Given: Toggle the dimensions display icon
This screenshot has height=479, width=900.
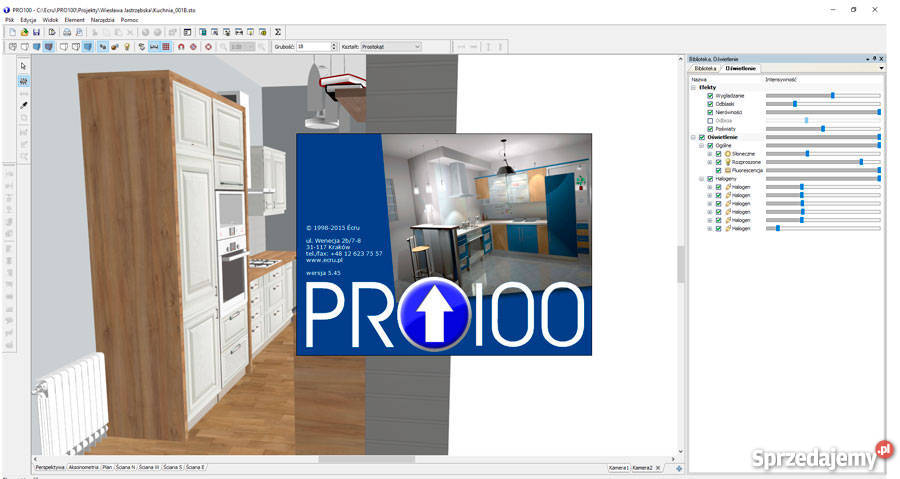Looking at the screenshot, I should click(154, 46).
